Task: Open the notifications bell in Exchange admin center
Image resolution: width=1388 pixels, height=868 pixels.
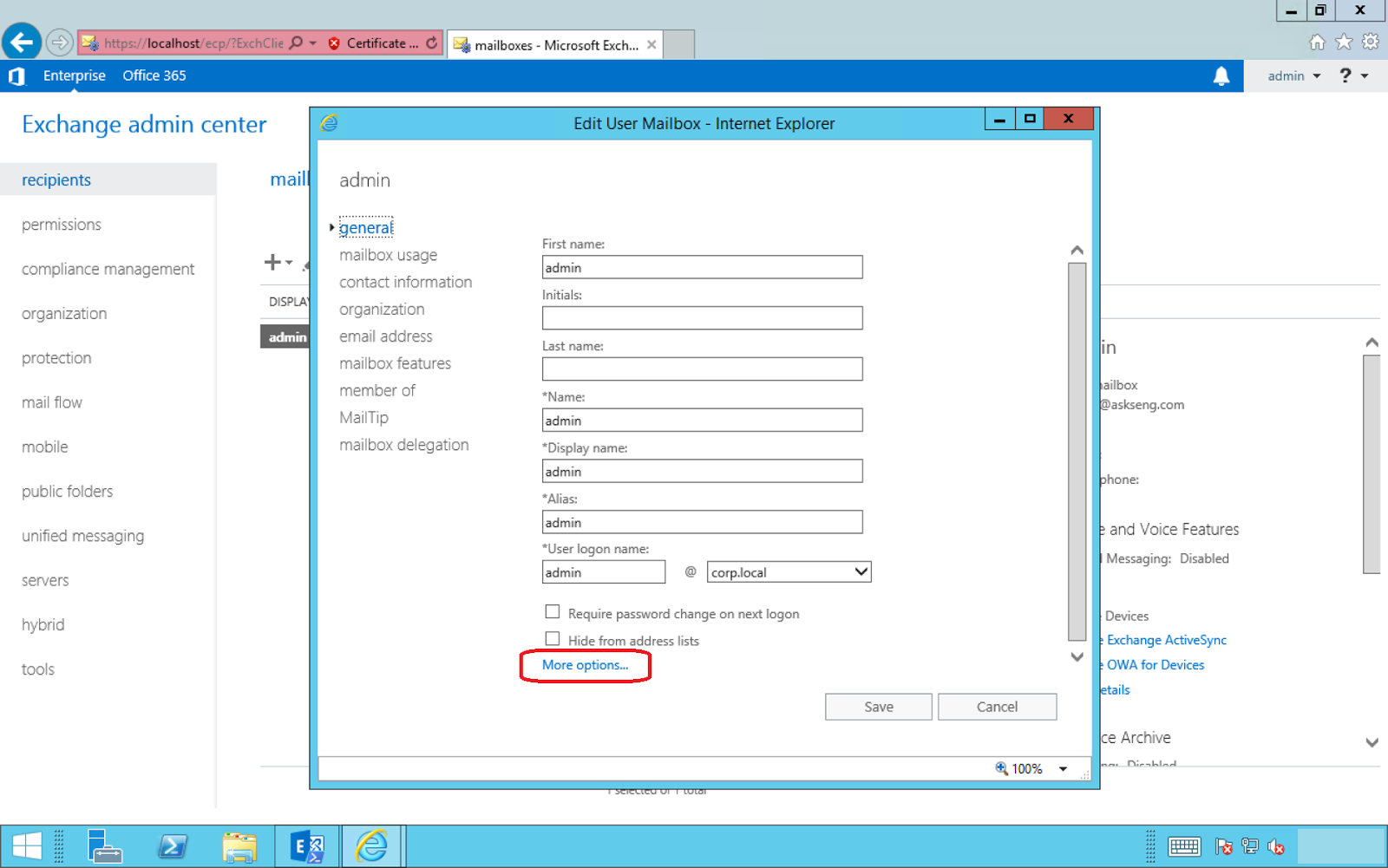Action: (1223, 75)
